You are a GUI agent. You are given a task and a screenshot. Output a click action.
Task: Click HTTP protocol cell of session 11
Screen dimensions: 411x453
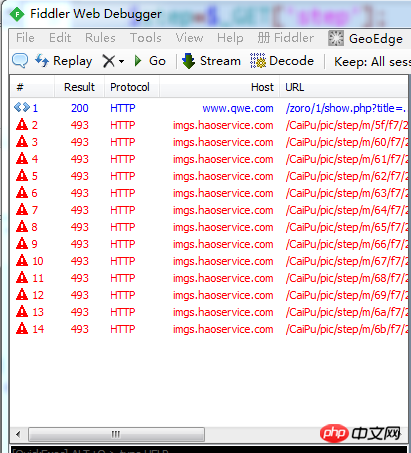(x=123, y=278)
